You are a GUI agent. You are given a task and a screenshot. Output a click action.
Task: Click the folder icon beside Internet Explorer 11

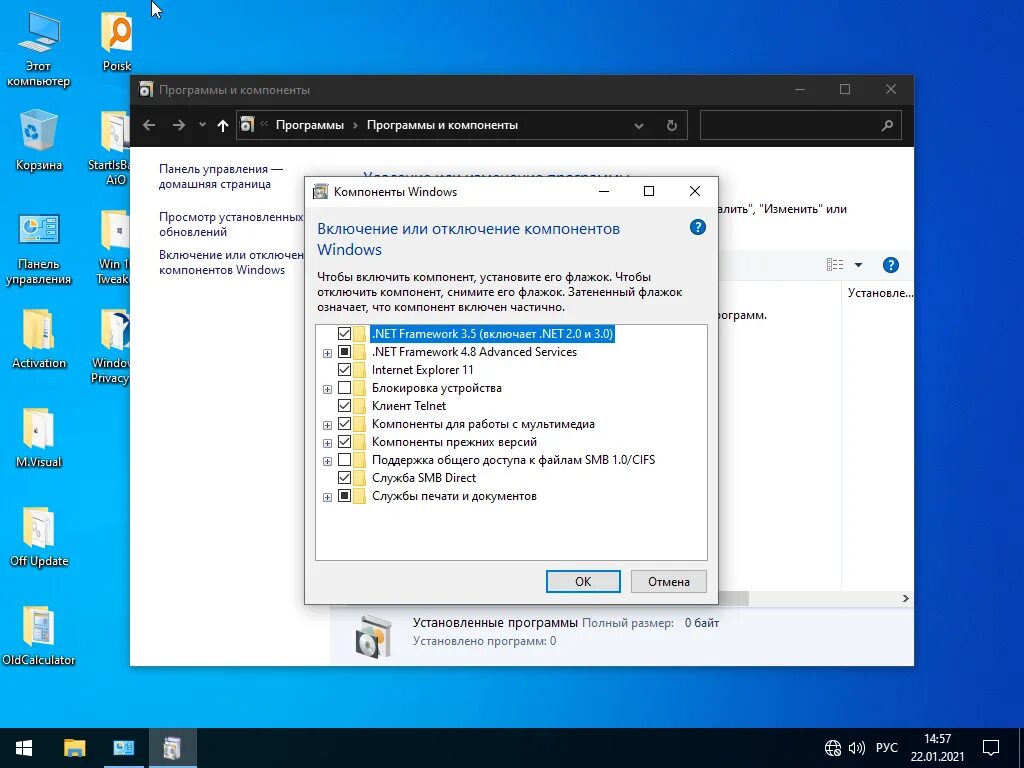pos(360,370)
